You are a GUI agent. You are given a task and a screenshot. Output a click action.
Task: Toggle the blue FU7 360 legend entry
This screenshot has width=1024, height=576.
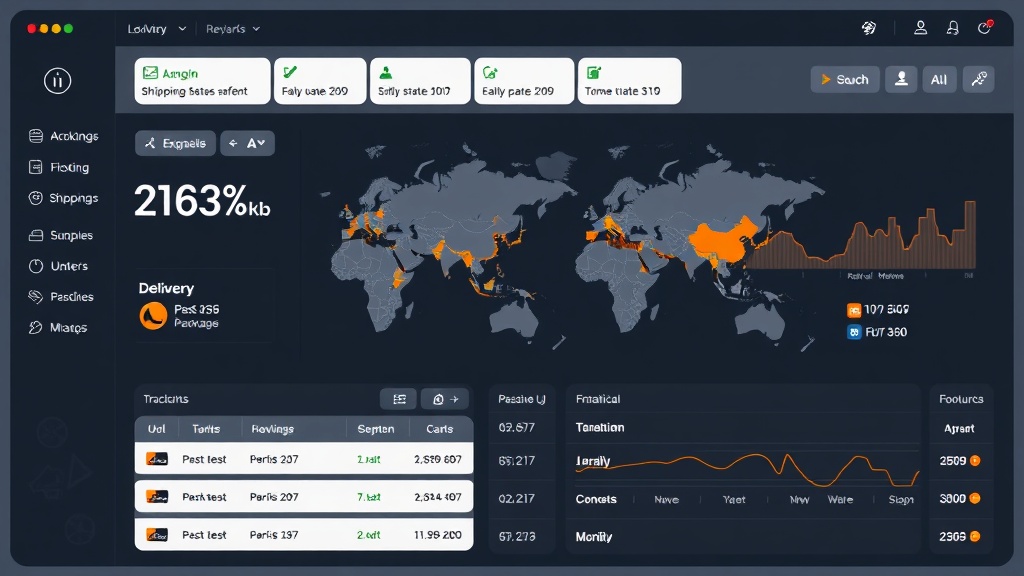[877, 332]
